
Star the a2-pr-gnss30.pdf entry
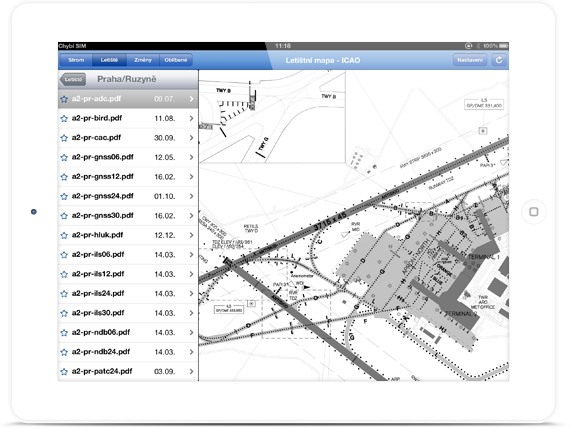point(64,216)
